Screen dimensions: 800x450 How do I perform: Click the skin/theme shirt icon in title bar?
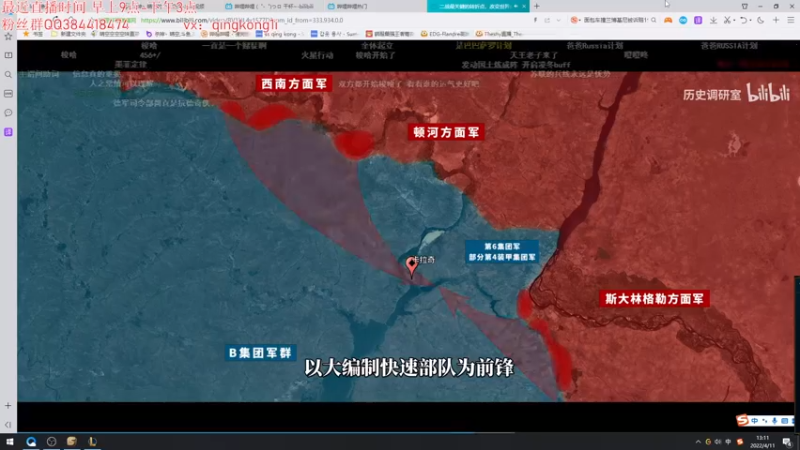[x=745, y=6]
